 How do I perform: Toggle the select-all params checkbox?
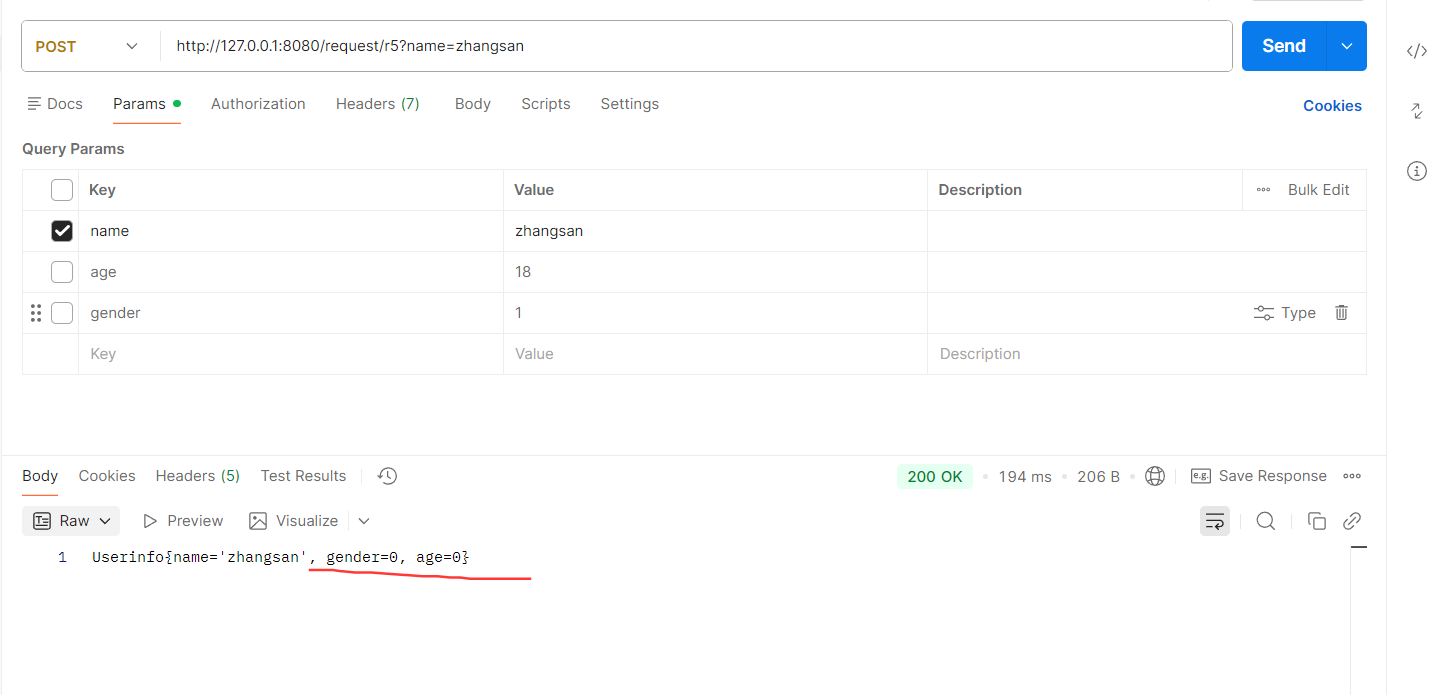[x=62, y=190]
